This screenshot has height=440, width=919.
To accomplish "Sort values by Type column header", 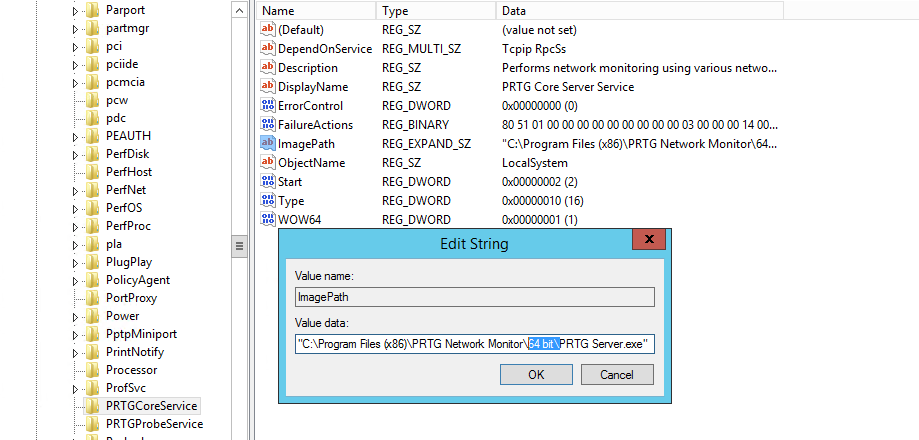I will click(x=436, y=11).
